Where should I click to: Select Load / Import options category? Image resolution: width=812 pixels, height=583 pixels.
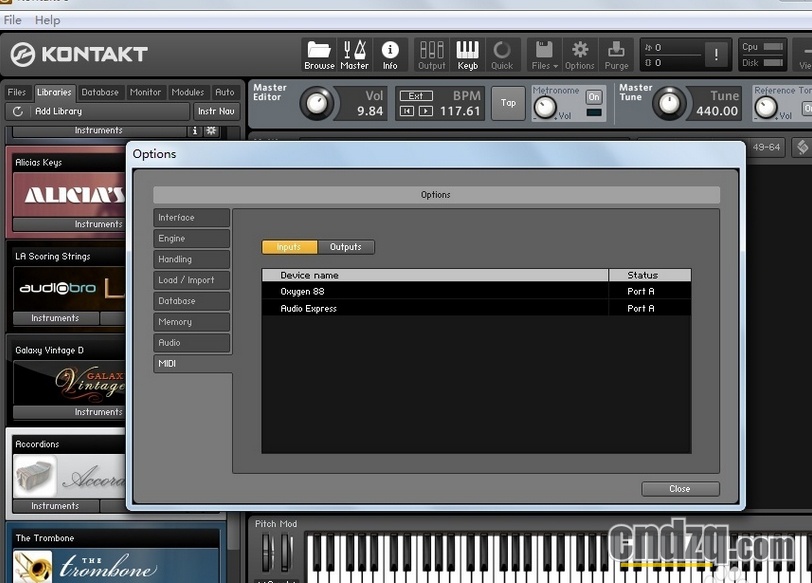click(192, 280)
